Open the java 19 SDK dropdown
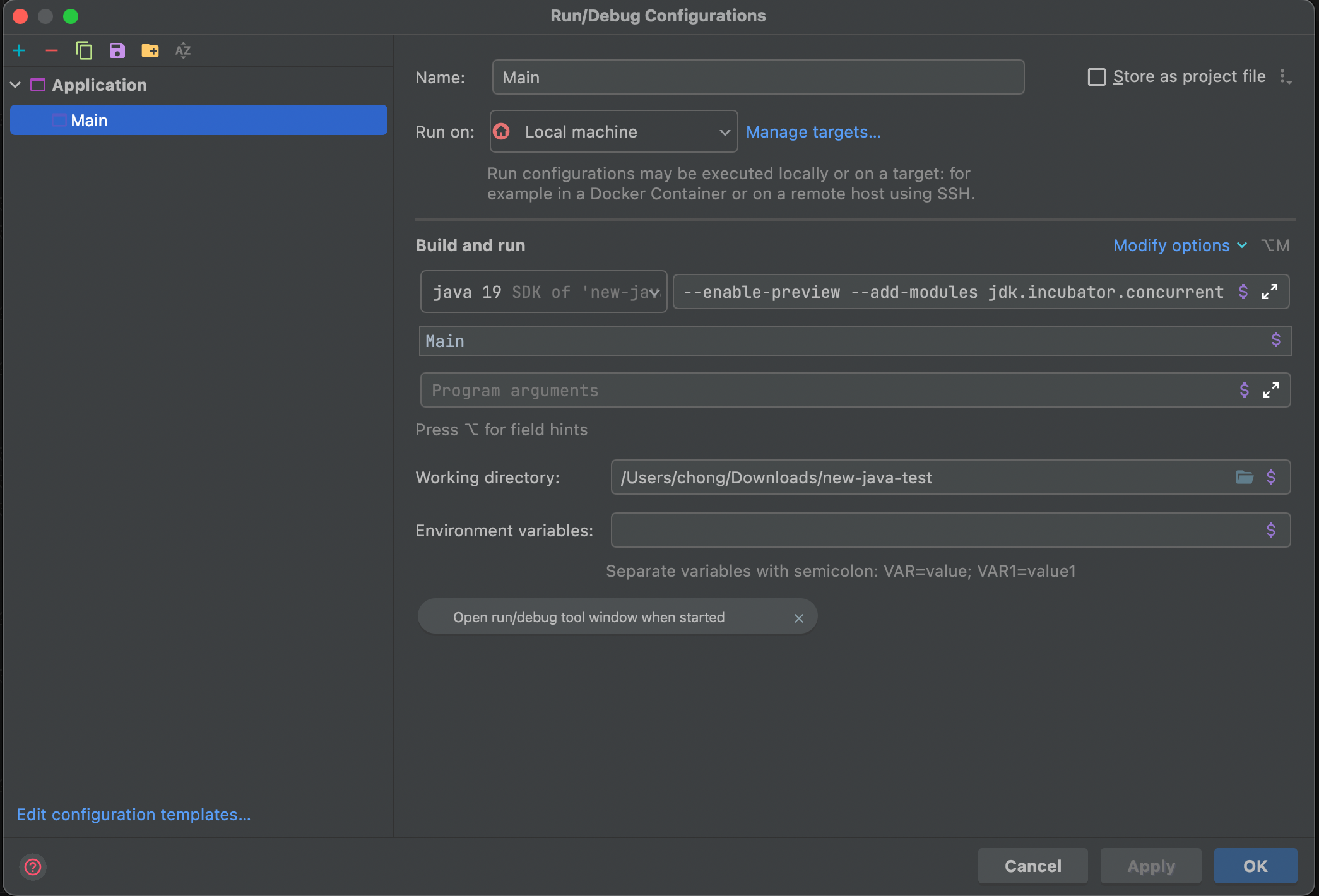 coord(544,292)
